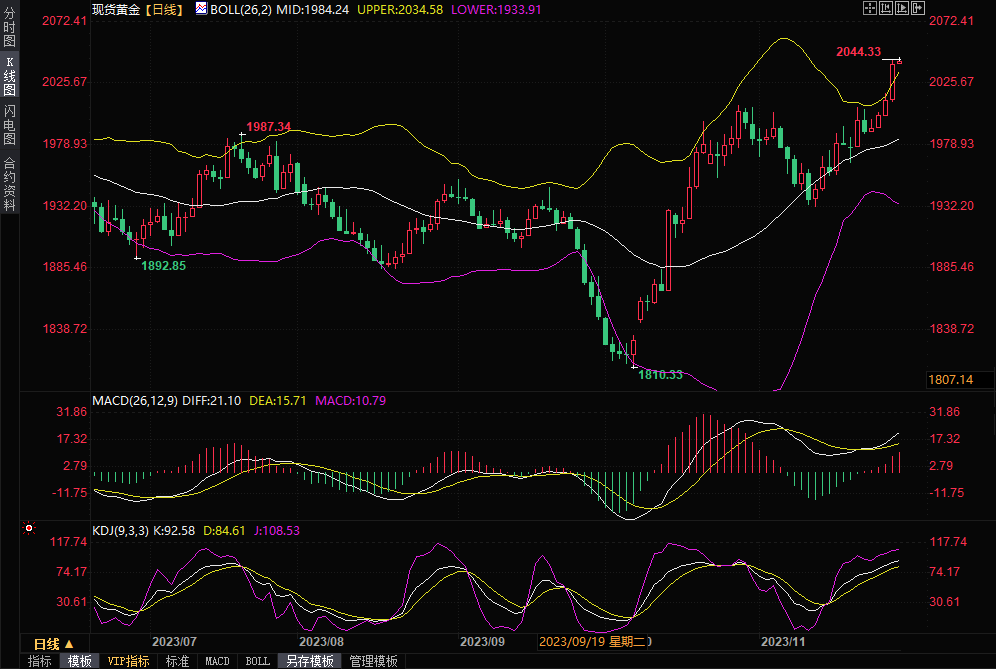Image resolution: width=996 pixels, height=669 pixels.
Task: Click the exit arrow icon at top right
Action: point(918,8)
